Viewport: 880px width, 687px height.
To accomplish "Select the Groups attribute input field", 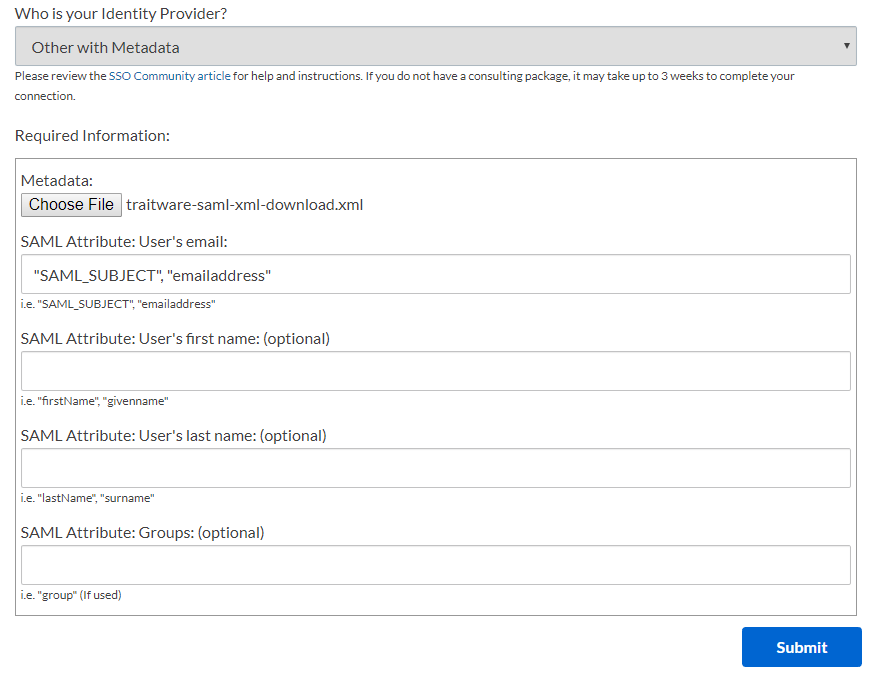I will pos(436,565).
